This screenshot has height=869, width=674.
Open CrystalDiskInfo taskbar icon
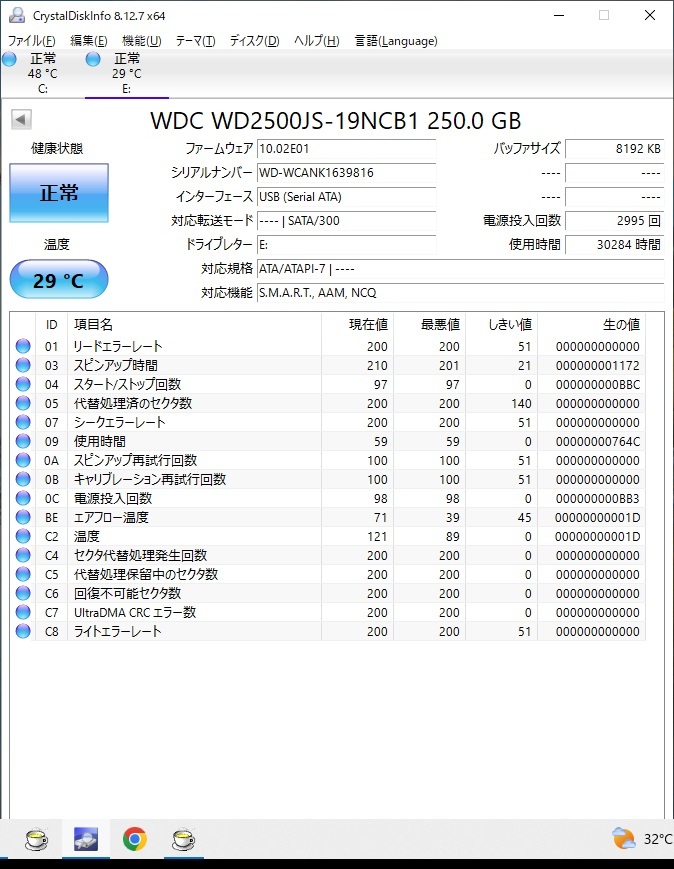pos(86,839)
